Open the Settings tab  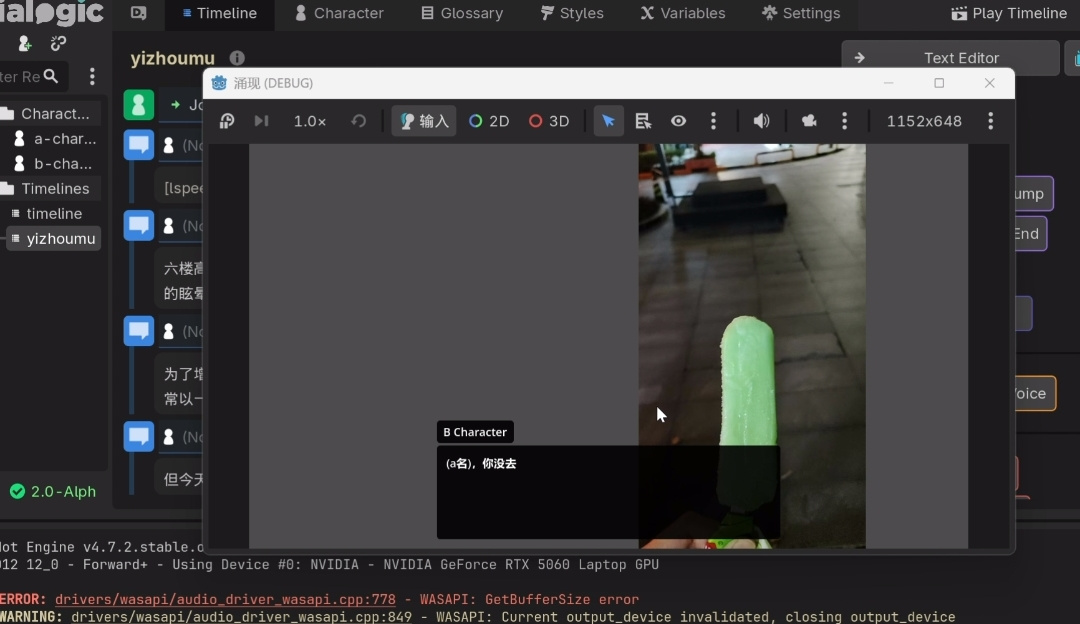pyautogui.click(x=801, y=13)
